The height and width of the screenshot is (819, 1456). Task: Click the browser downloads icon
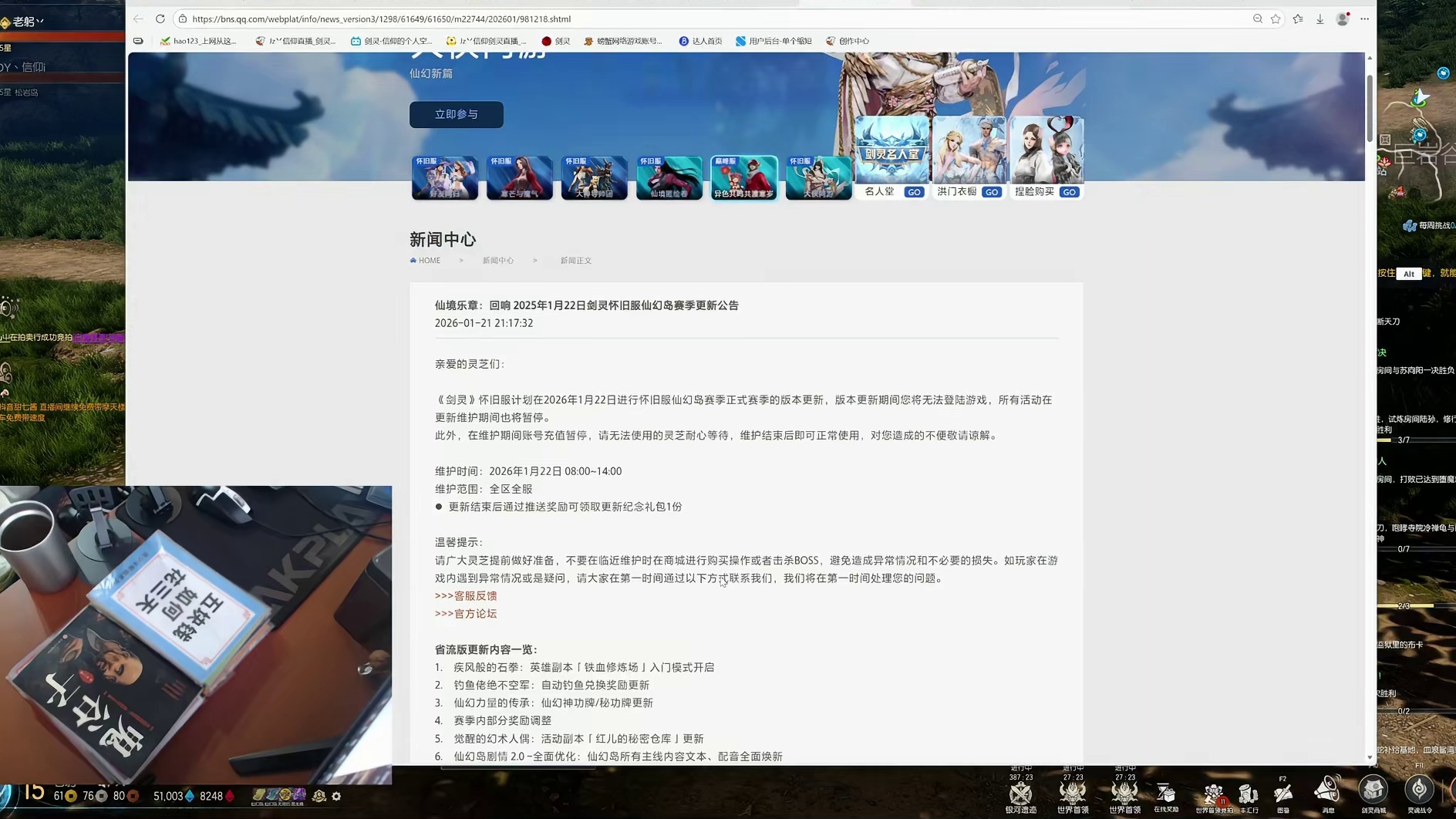tap(1319, 19)
